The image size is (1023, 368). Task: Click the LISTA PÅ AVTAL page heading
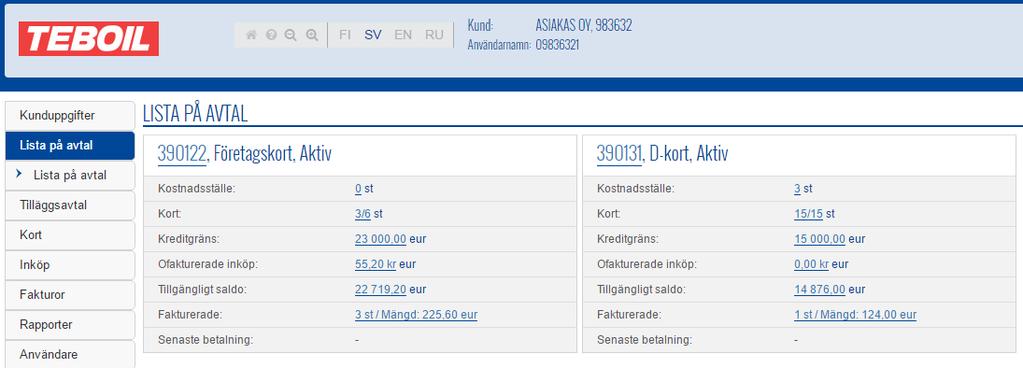coord(195,114)
